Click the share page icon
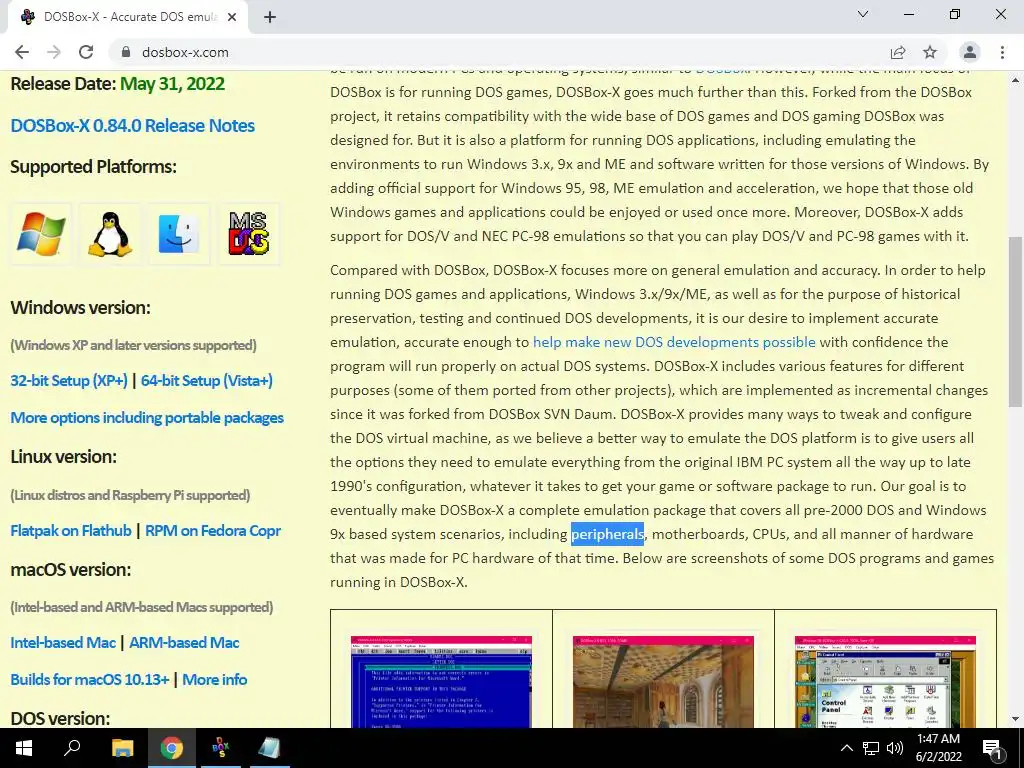Screen dimensions: 1024x768 (898, 52)
